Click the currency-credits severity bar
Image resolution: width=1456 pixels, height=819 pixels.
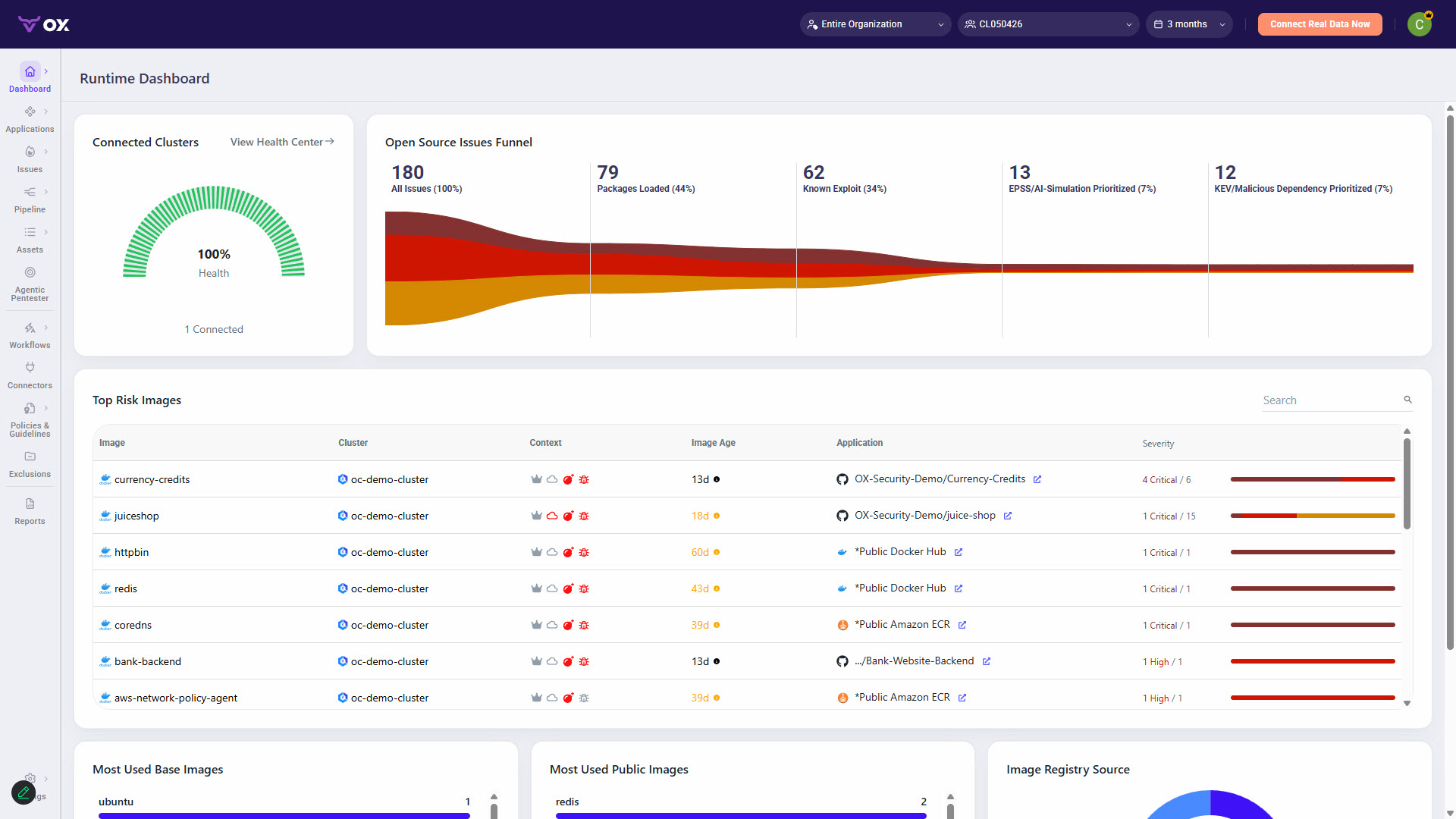[x=1313, y=479]
